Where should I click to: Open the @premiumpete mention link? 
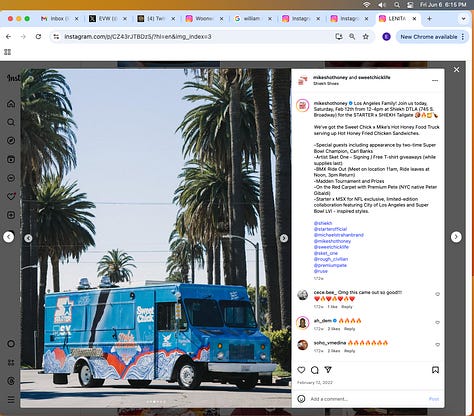(x=330, y=265)
